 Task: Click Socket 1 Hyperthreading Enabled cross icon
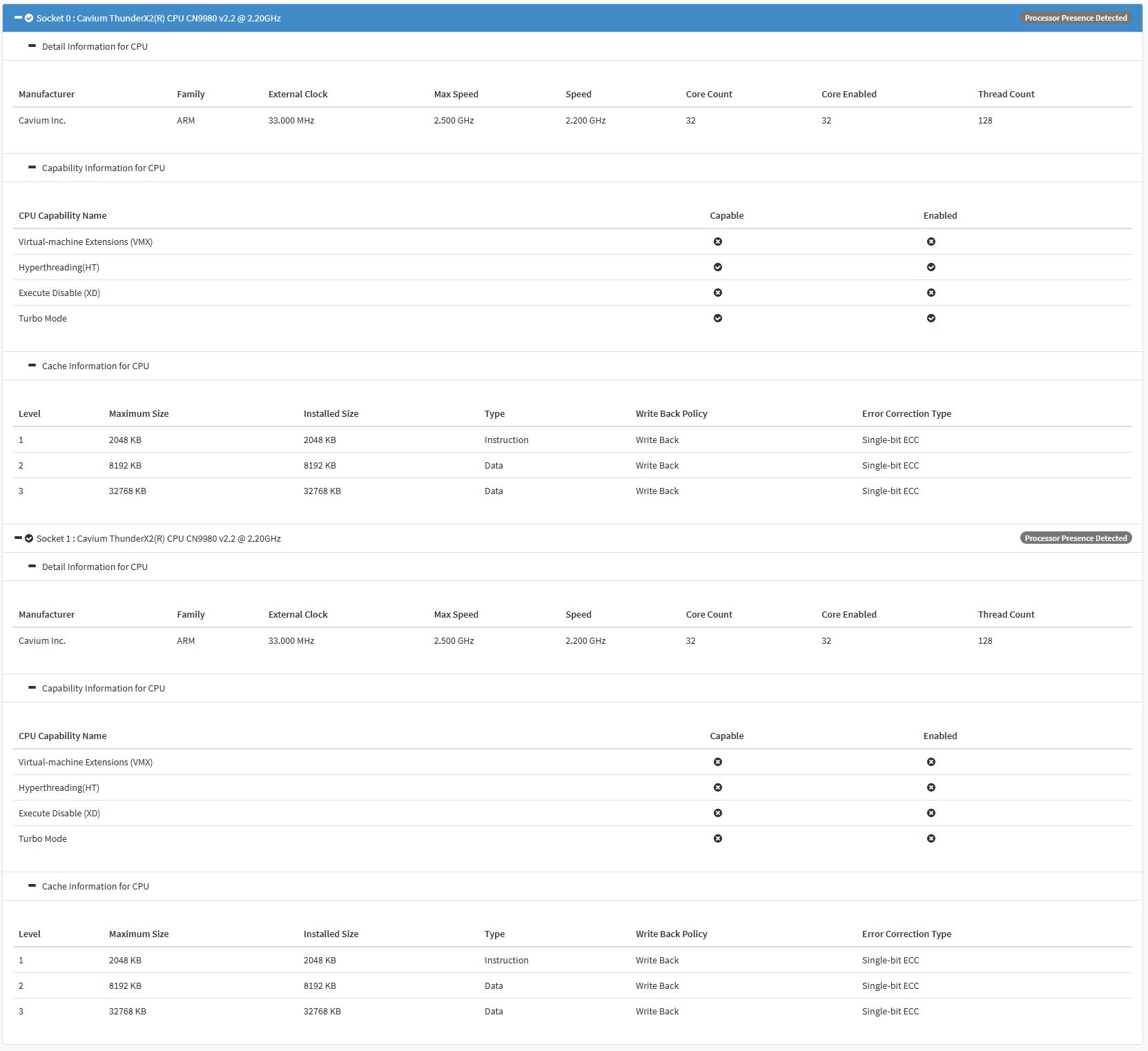click(x=931, y=787)
